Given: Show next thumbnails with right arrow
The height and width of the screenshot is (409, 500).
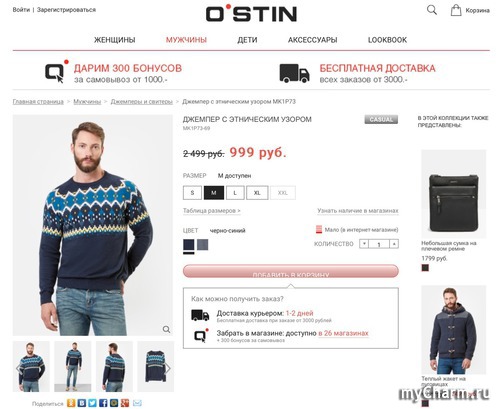Looking at the screenshot, I should pos(169,368).
